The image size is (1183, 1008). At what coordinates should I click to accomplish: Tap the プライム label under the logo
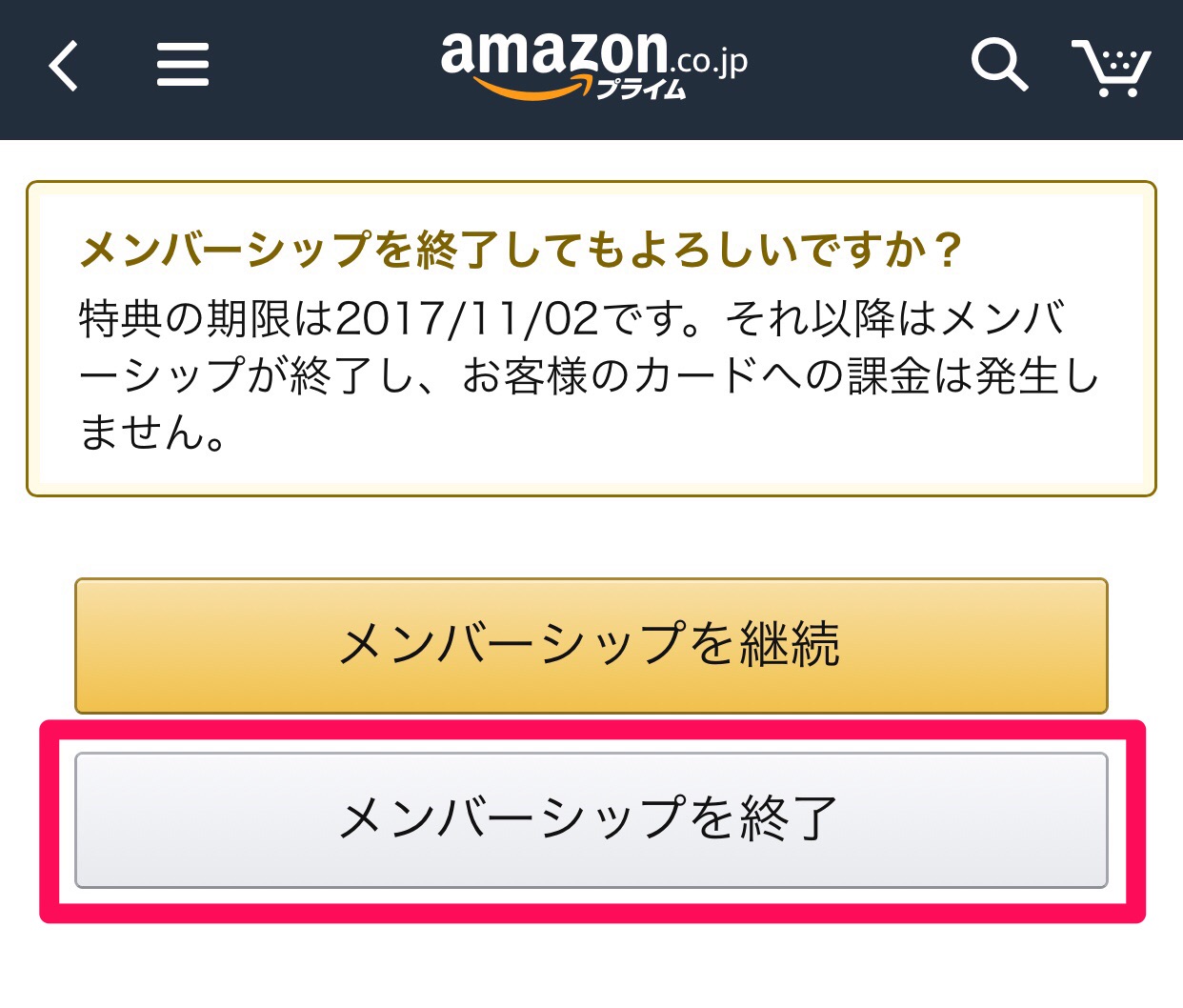coord(640,91)
